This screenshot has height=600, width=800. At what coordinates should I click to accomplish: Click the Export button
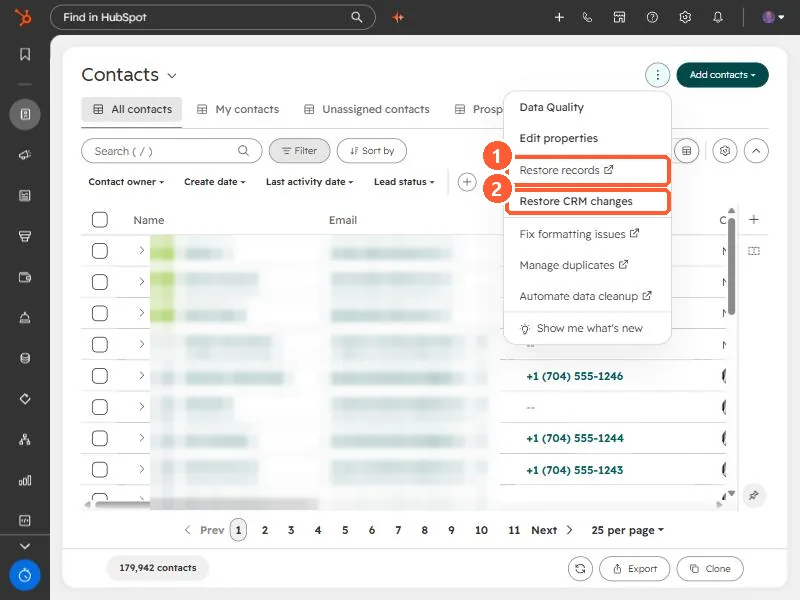(x=634, y=569)
